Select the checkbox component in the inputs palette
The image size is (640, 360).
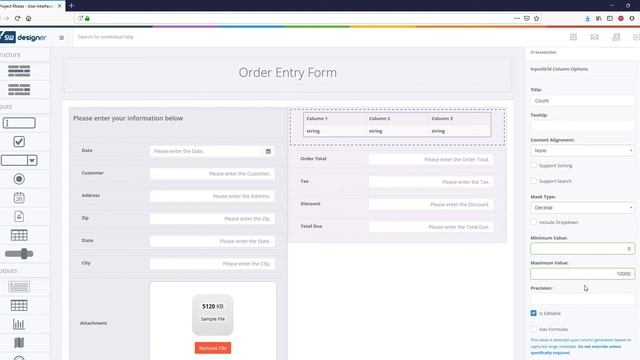[19, 142]
